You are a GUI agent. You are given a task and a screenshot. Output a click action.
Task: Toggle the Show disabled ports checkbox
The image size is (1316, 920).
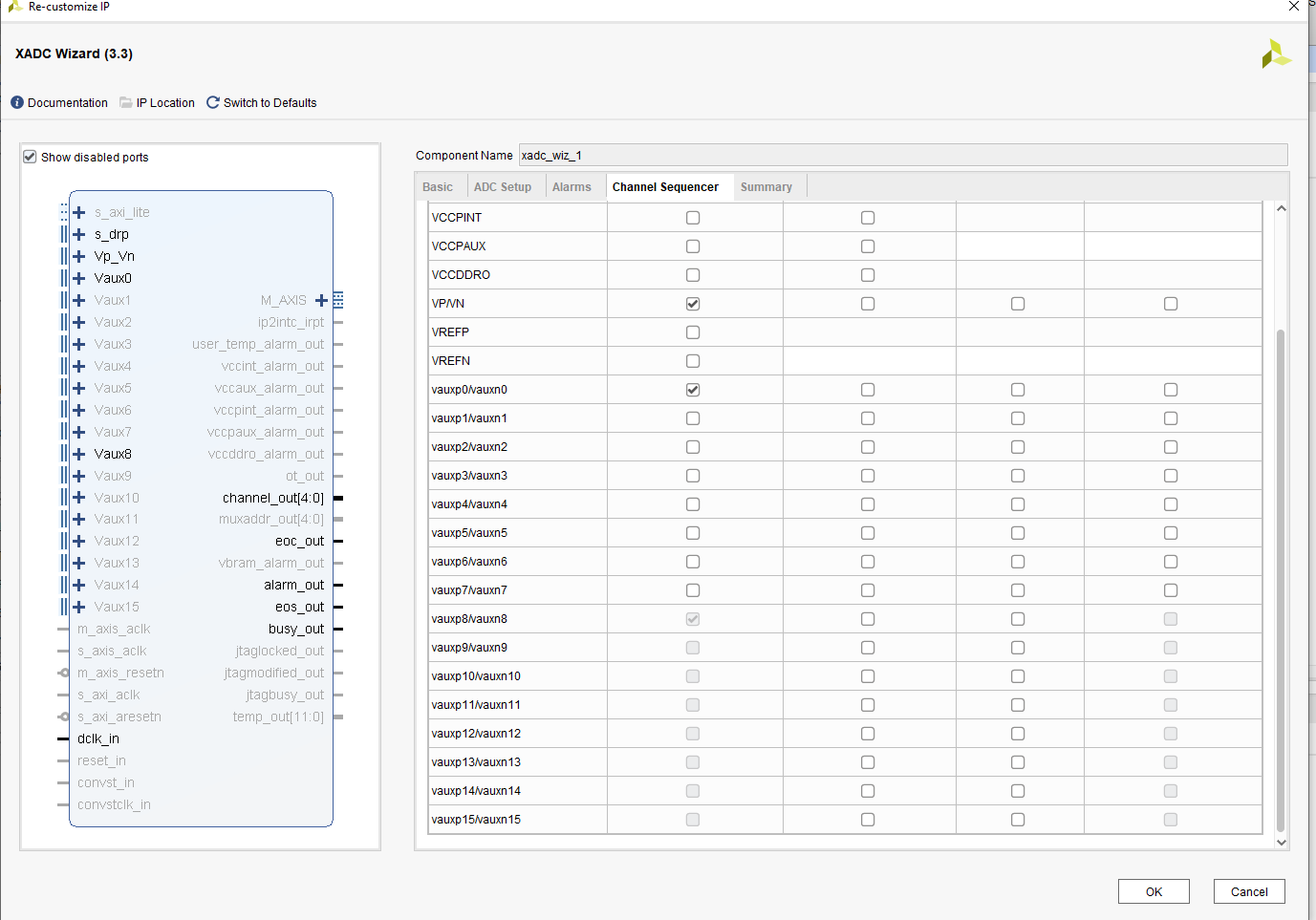(x=30, y=157)
